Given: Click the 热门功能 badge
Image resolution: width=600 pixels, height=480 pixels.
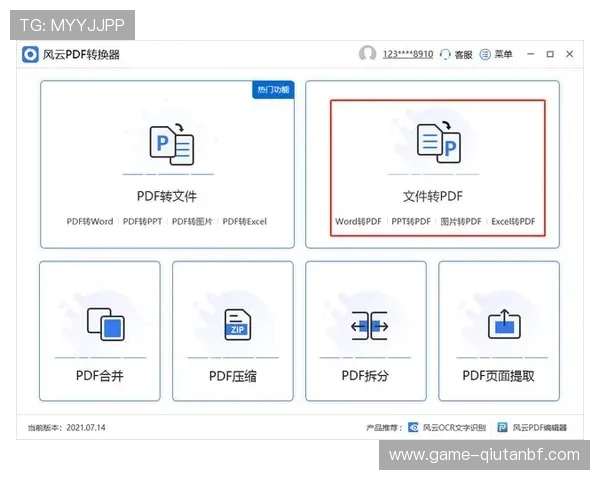Looking at the screenshot, I should tap(273, 90).
